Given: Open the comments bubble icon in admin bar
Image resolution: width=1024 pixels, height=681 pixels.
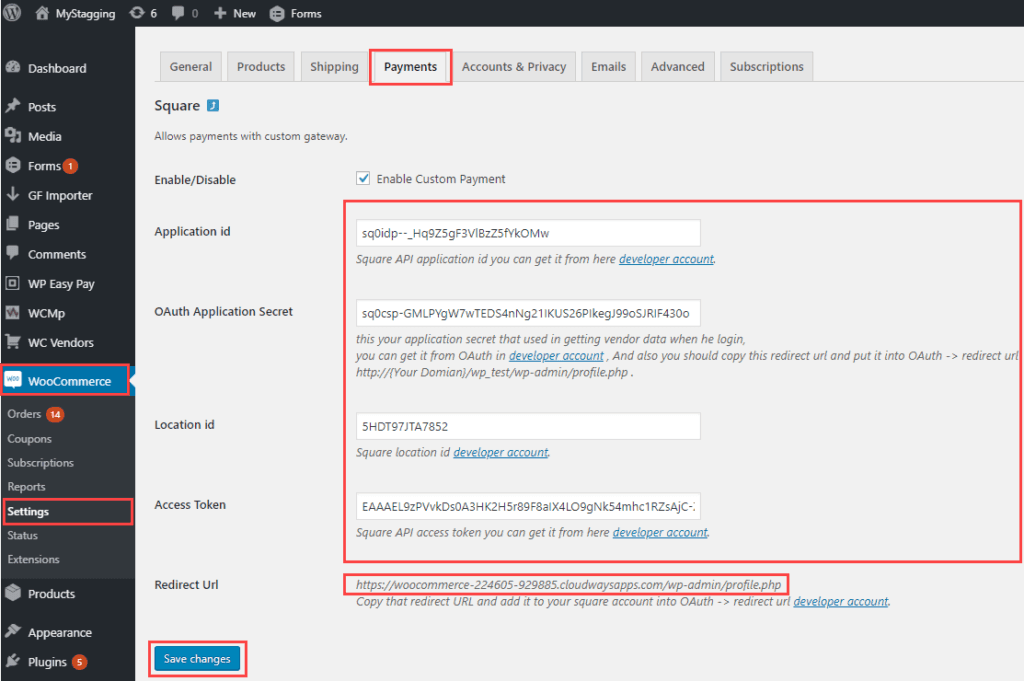Looking at the screenshot, I should click(x=178, y=13).
